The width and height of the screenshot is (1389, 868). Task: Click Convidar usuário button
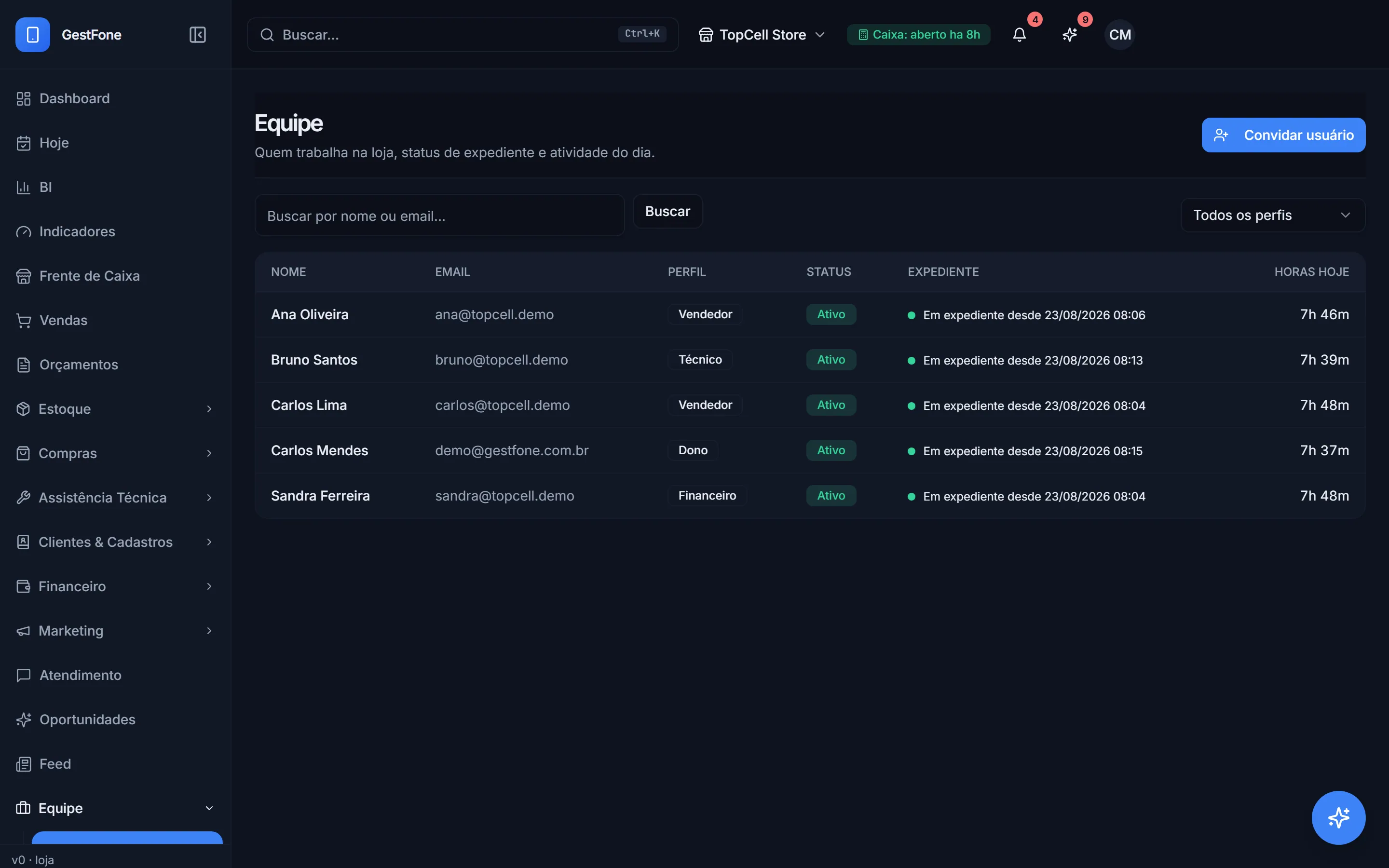(1283, 135)
